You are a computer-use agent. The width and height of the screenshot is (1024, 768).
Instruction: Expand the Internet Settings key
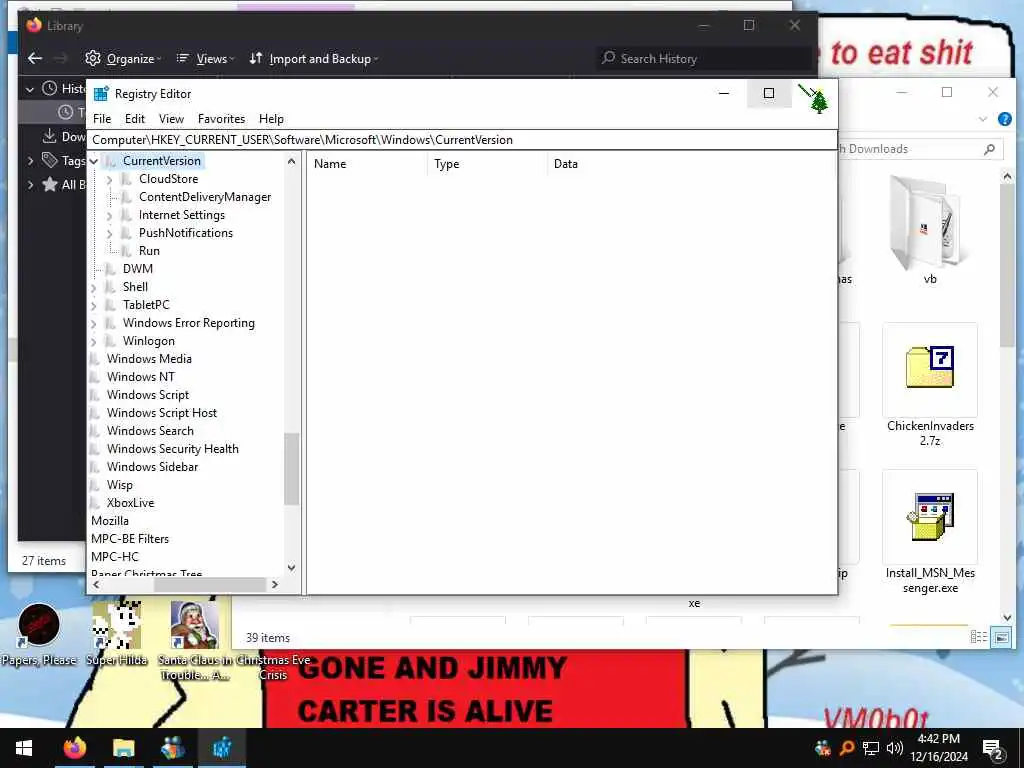[x=110, y=215]
